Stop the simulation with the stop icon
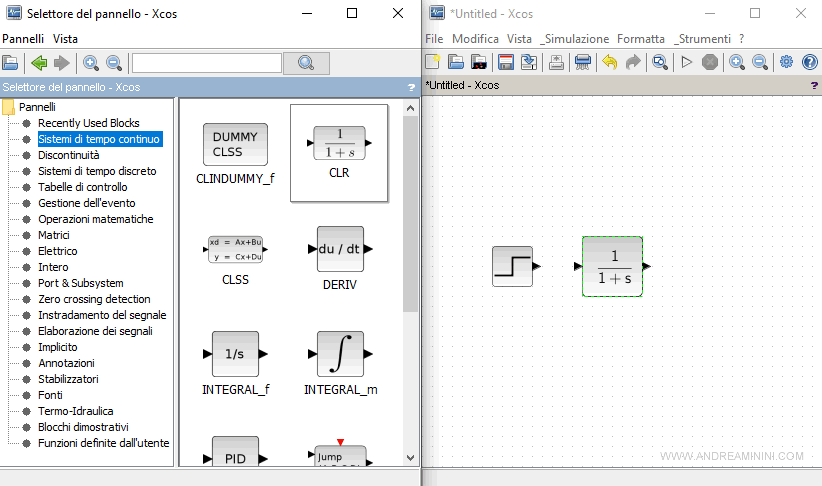The width and height of the screenshot is (822, 486). coord(710,62)
